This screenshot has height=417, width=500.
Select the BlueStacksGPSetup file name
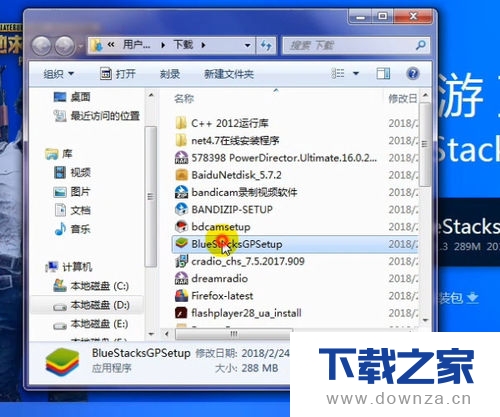point(237,244)
